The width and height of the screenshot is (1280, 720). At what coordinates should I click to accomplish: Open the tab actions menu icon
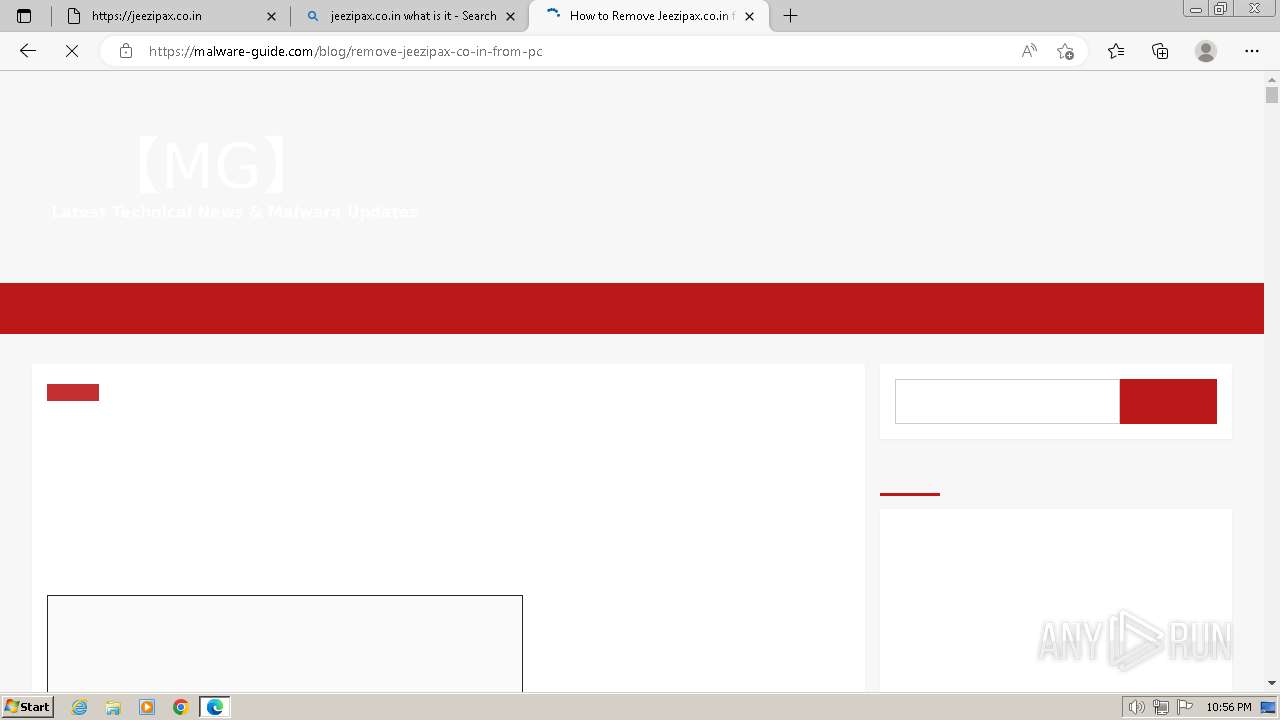24,16
